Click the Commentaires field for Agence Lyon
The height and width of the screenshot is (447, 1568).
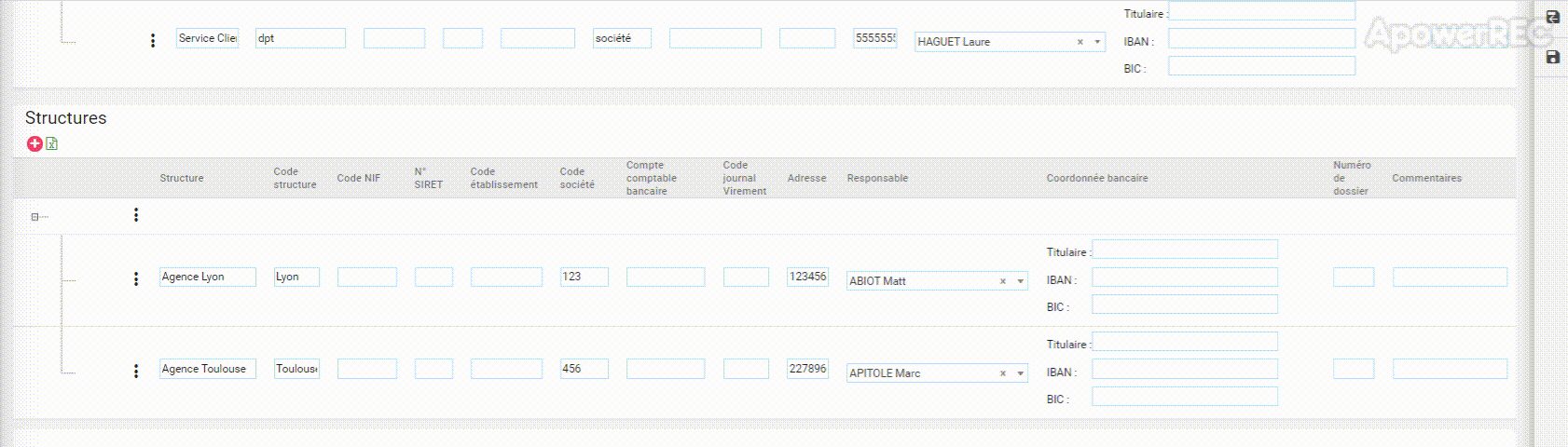pyautogui.click(x=1450, y=277)
